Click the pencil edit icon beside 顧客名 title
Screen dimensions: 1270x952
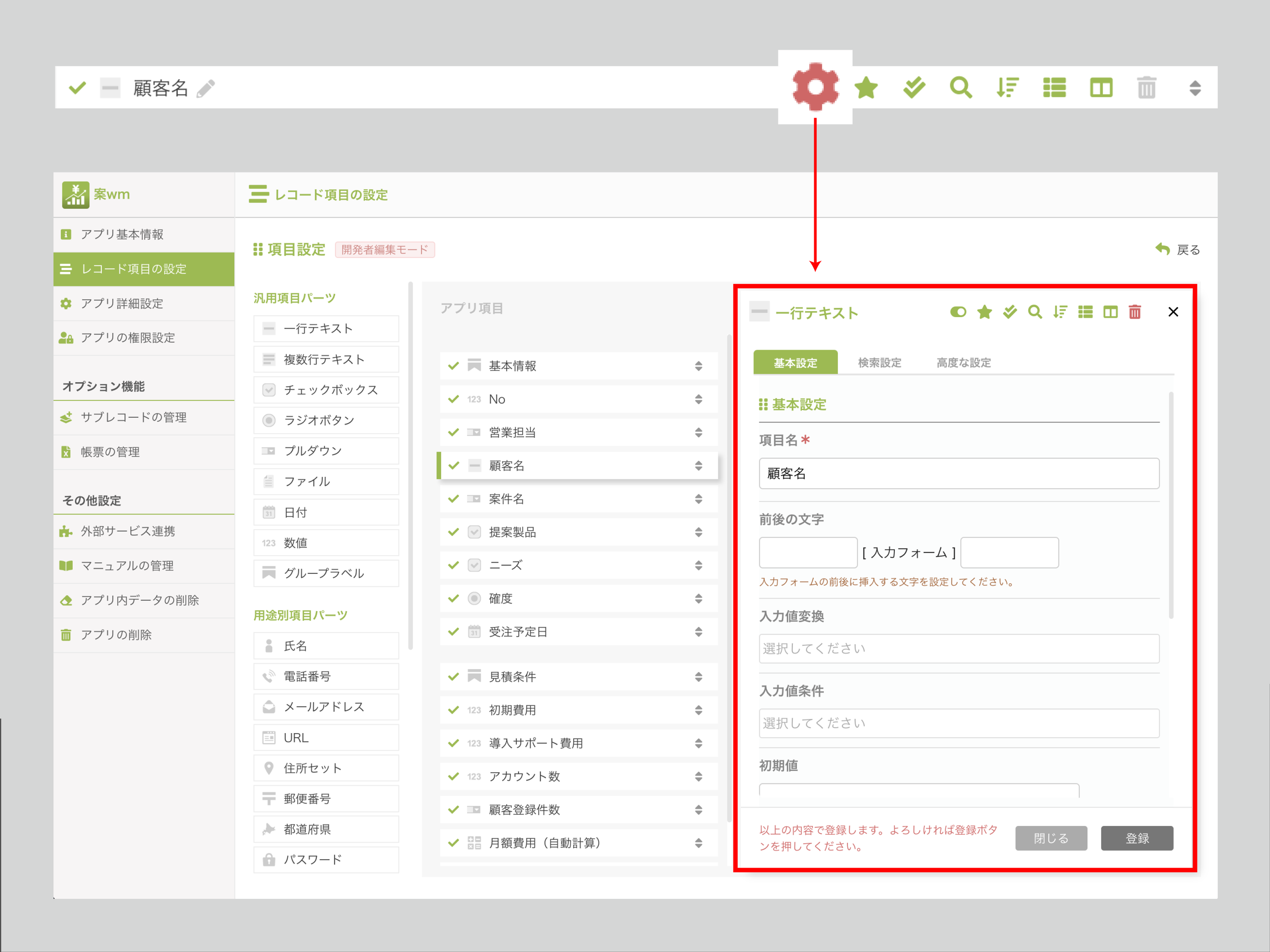(206, 89)
